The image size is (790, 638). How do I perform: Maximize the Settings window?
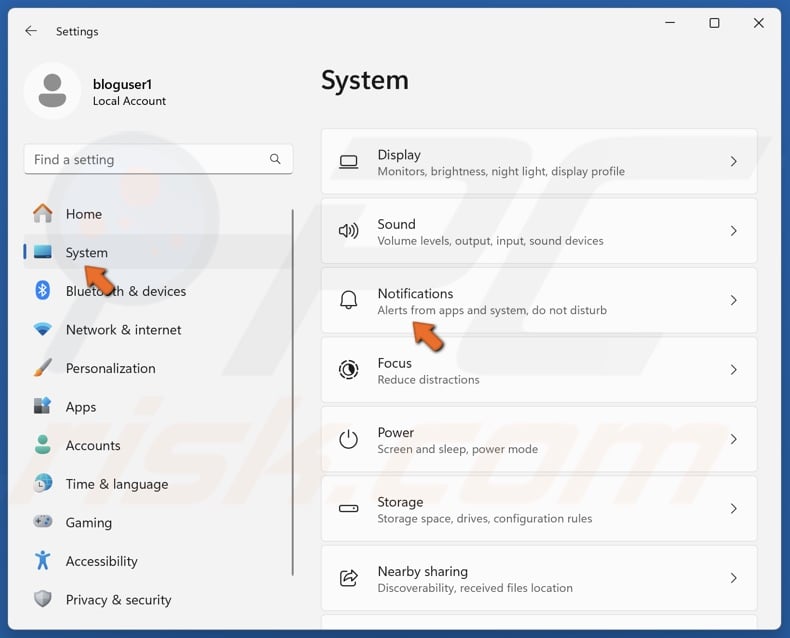click(x=714, y=23)
